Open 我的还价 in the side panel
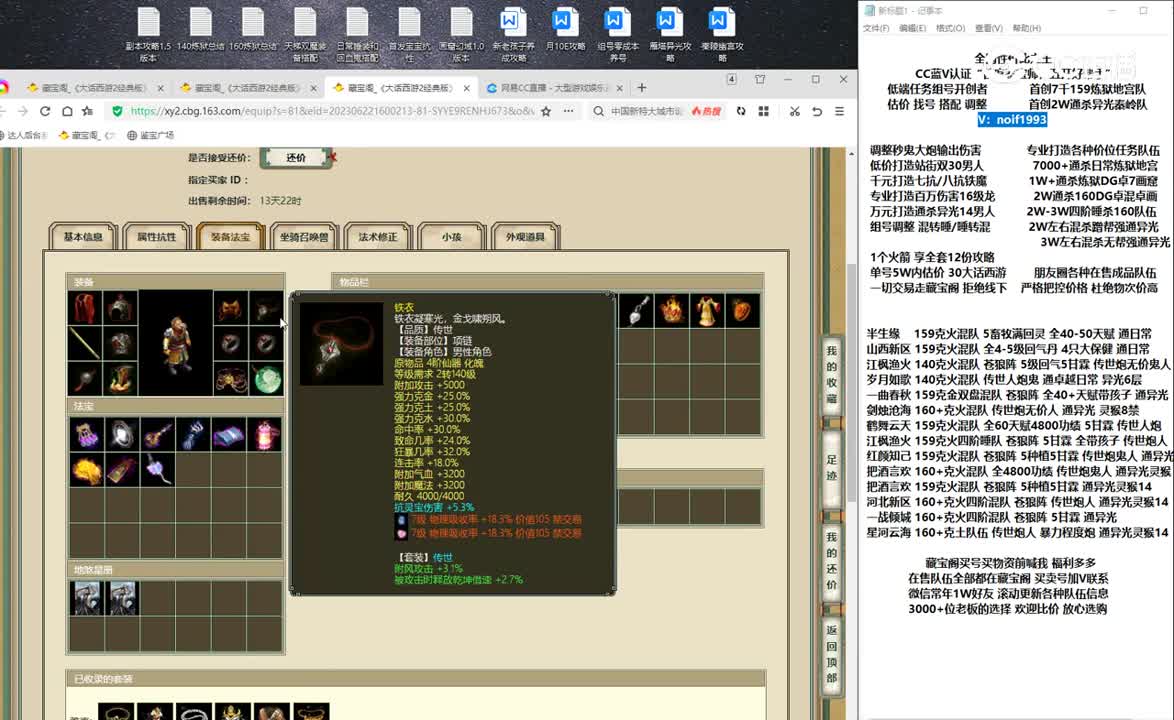The width and height of the screenshot is (1174, 720). pos(831,561)
